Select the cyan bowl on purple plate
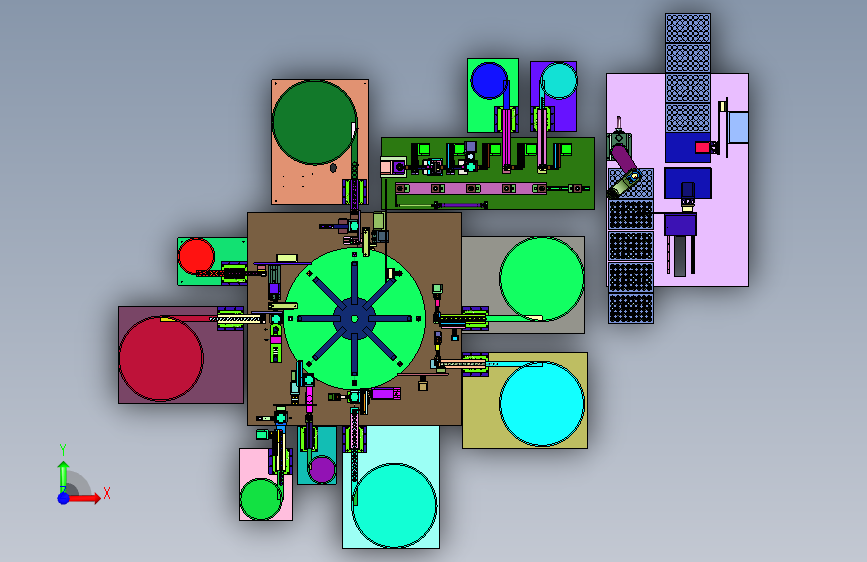The image size is (867, 562). click(558, 81)
